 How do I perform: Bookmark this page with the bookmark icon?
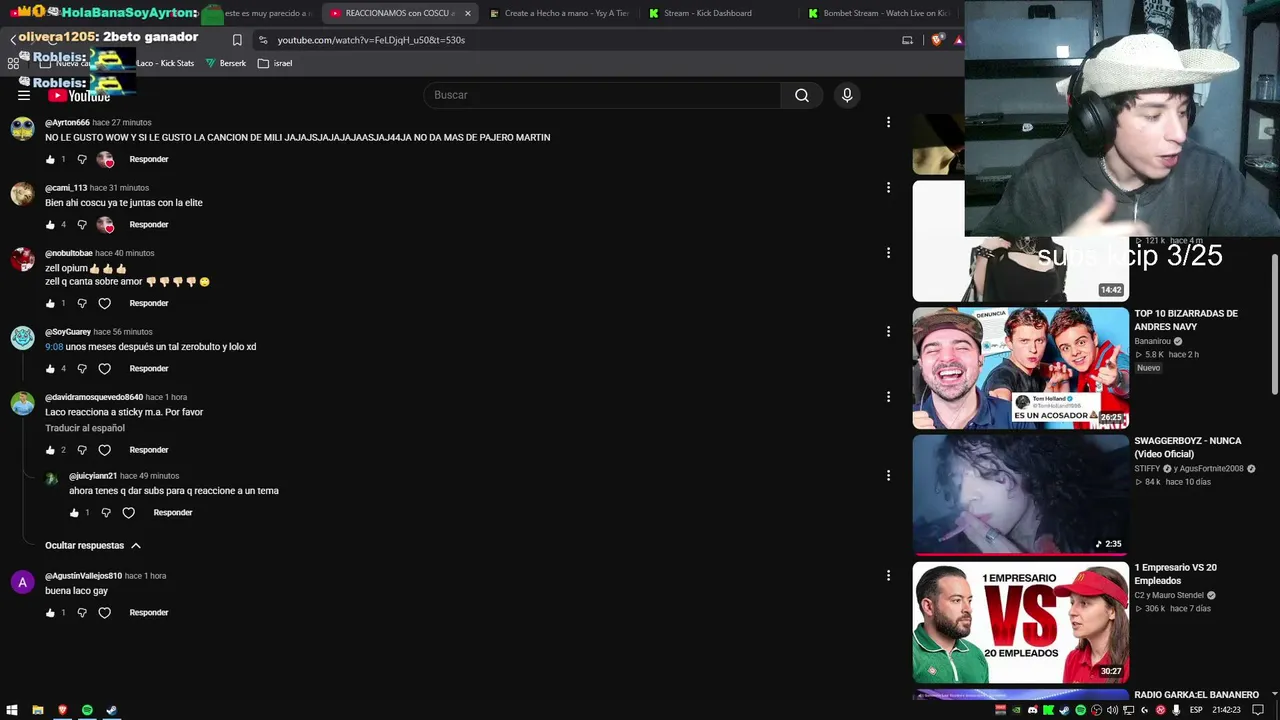(x=237, y=40)
